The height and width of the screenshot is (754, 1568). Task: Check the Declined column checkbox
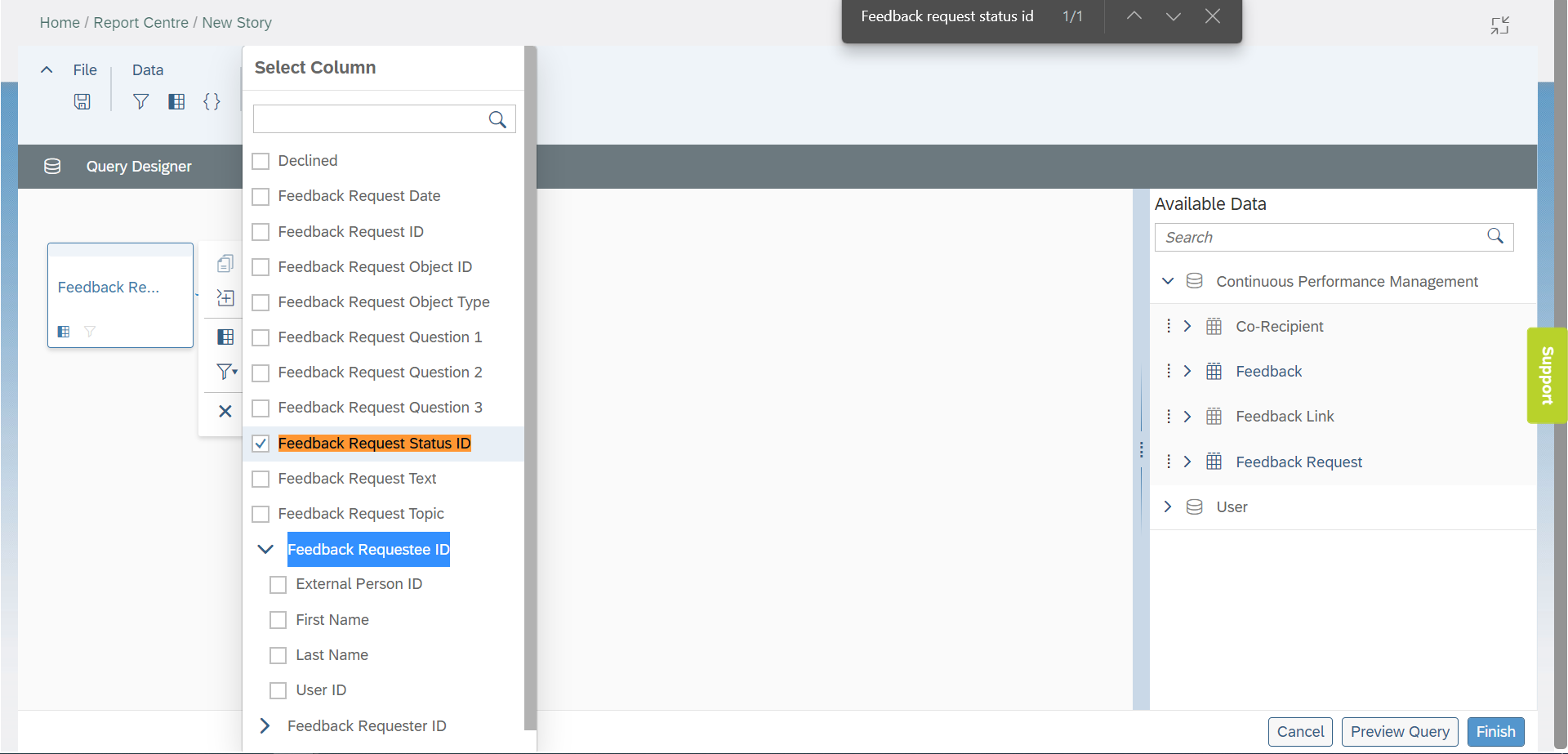coord(261,161)
